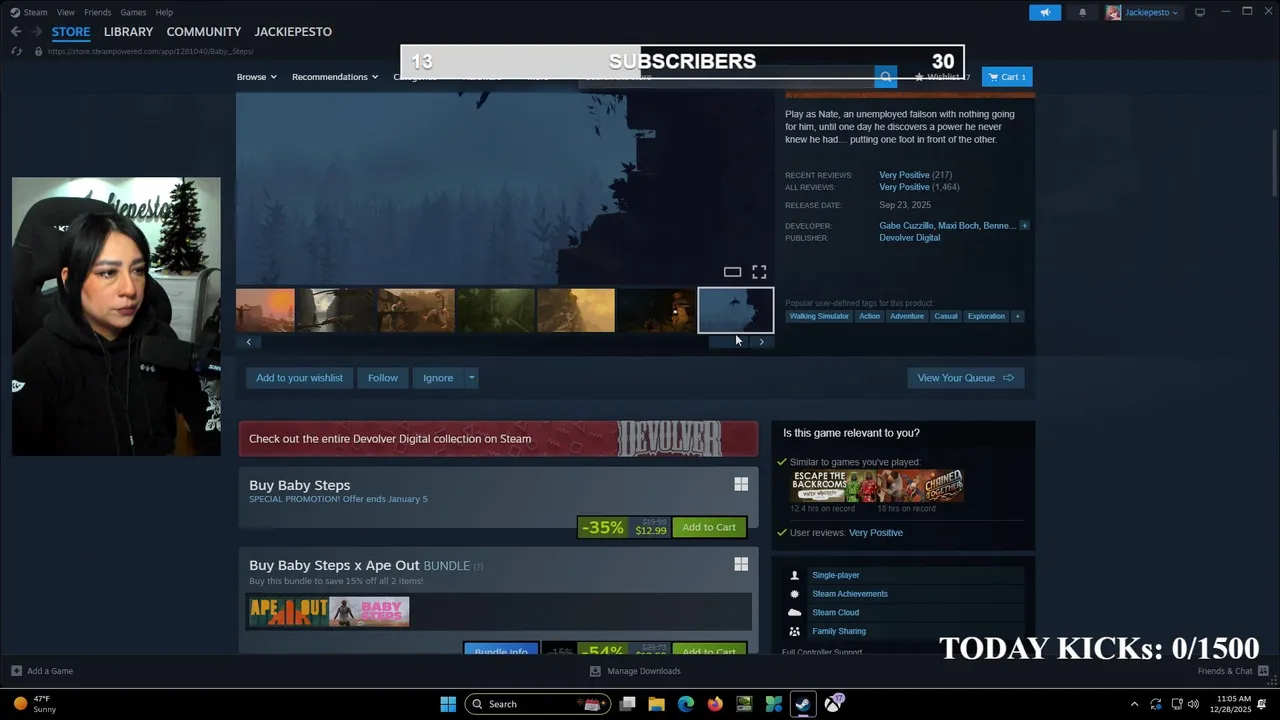Click the Steam Cloud feature link
This screenshot has width=1280, height=720.
point(835,613)
